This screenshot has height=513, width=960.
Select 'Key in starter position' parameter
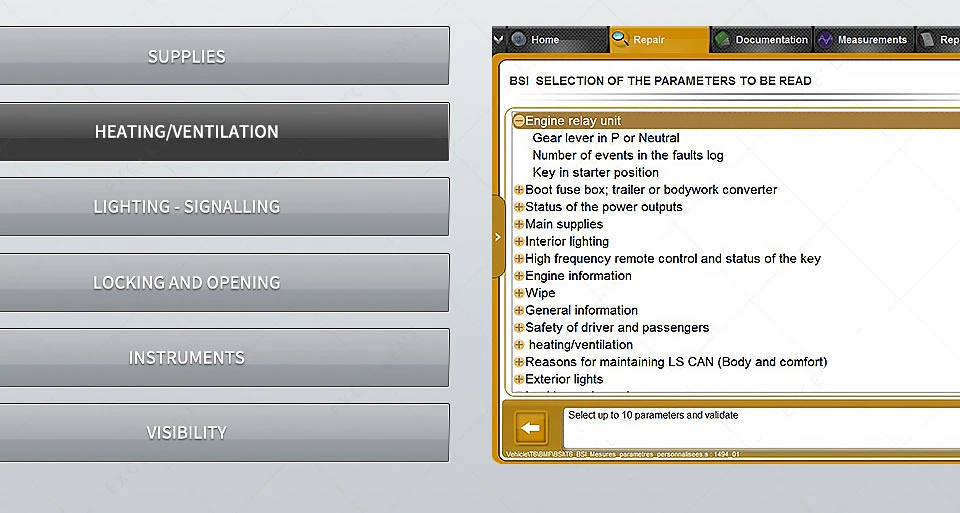coord(595,173)
